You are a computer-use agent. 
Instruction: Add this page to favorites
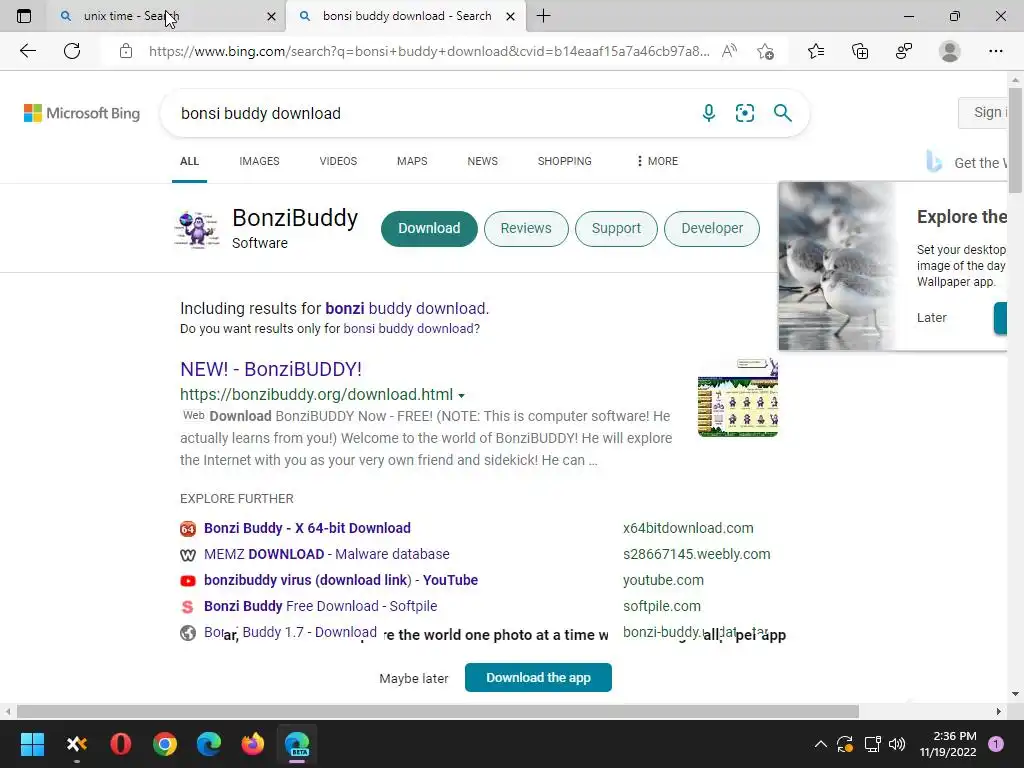pyautogui.click(x=765, y=51)
